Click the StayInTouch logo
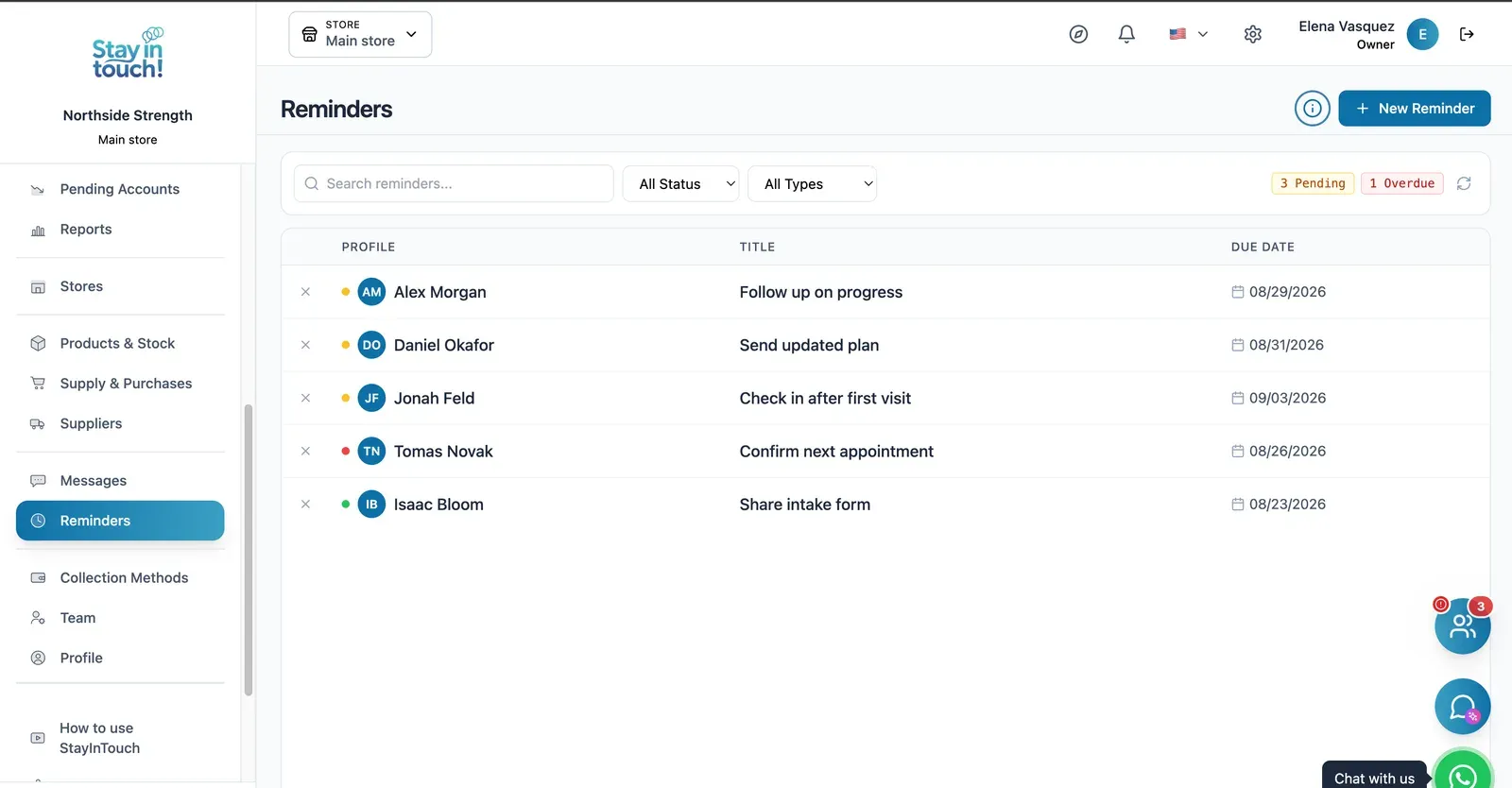The width and height of the screenshot is (1512, 788). tap(128, 54)
